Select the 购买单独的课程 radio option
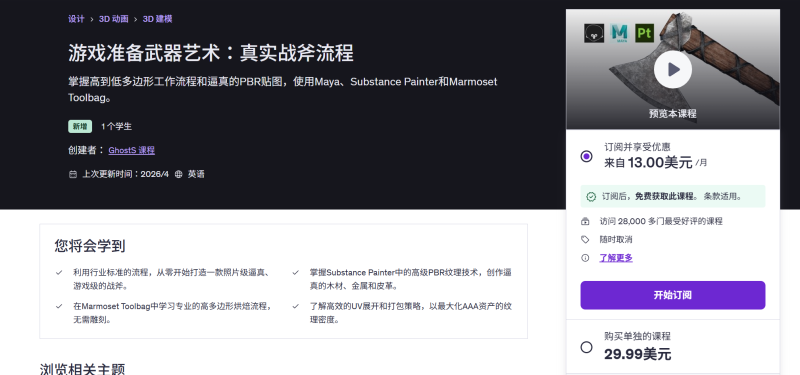 [x=587, y=347]
